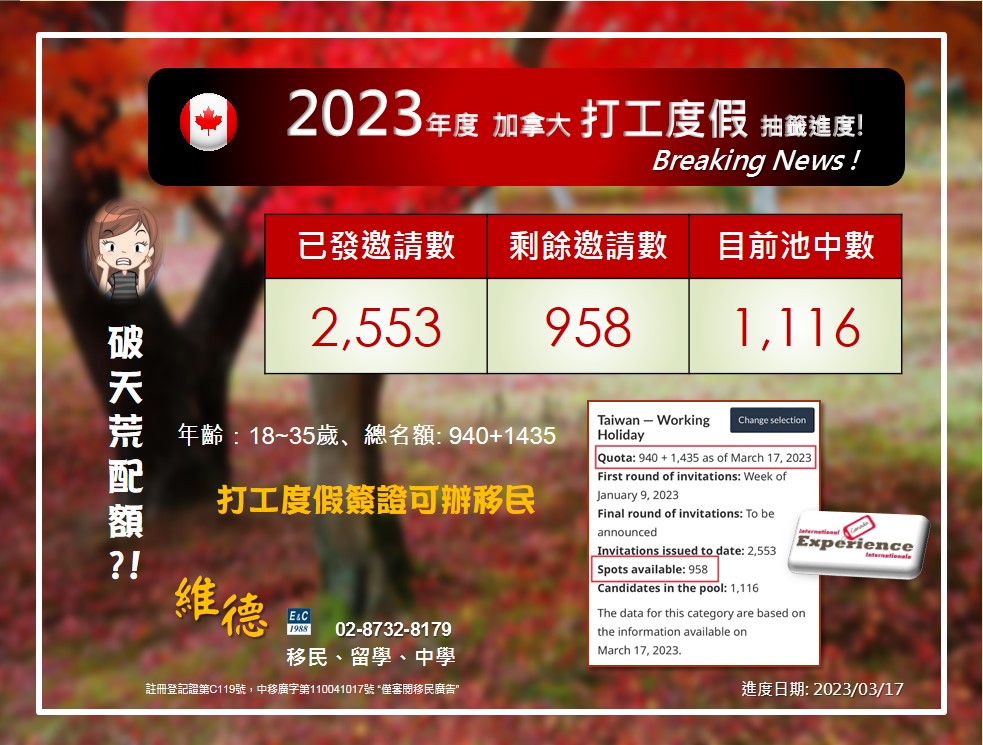This screenshot has width=983, height=745.
Task: Click the 1,116 pool count cell
Action: tap(796, 326)
